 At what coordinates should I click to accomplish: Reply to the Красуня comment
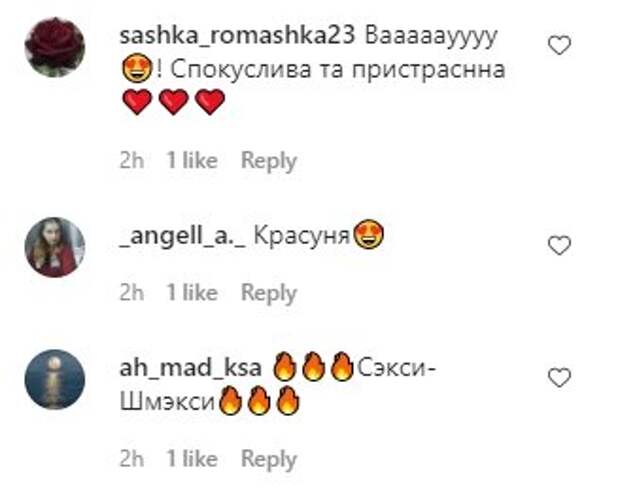pyautogui.click(x=269, y=293)
